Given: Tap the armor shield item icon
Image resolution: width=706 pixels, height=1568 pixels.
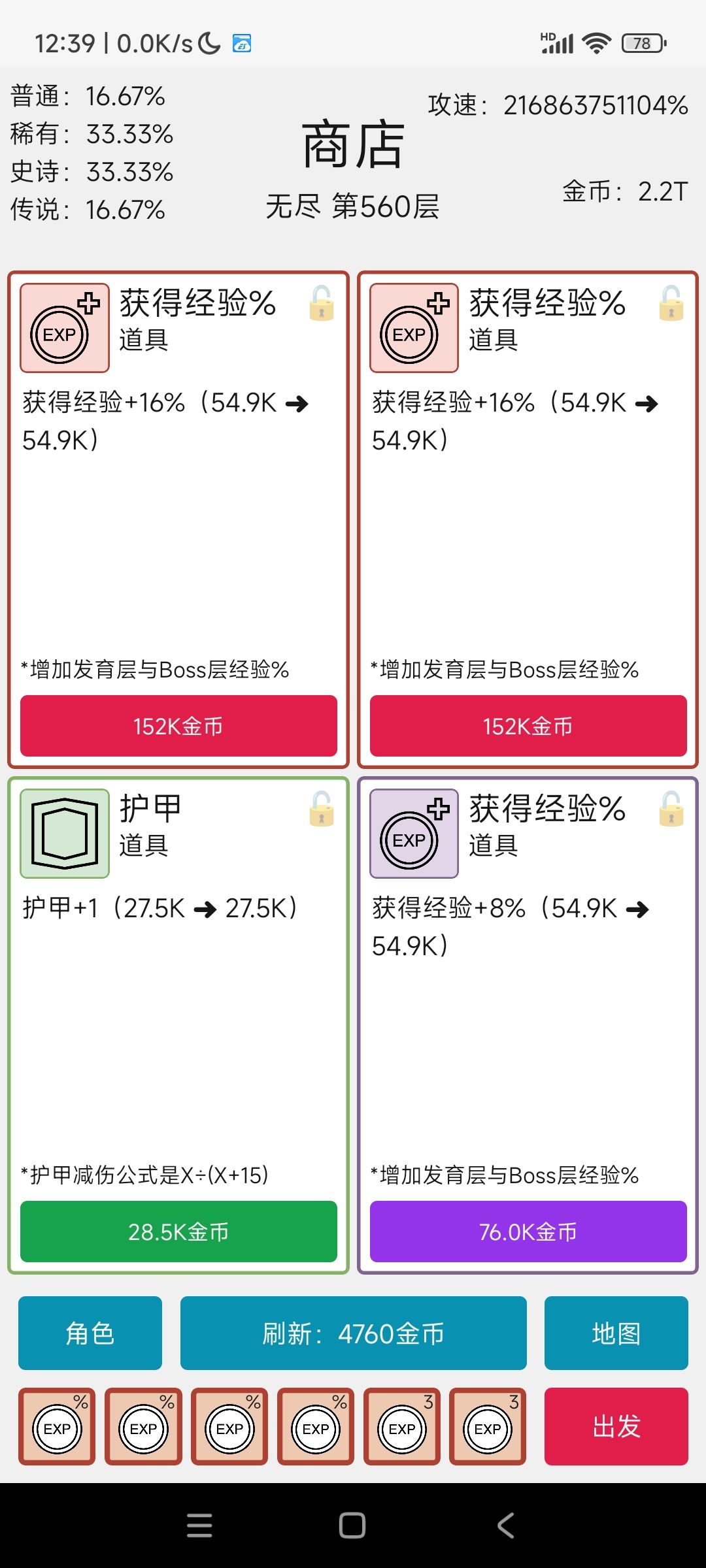Looking at the screenshot, I should [x=65, y=833].
